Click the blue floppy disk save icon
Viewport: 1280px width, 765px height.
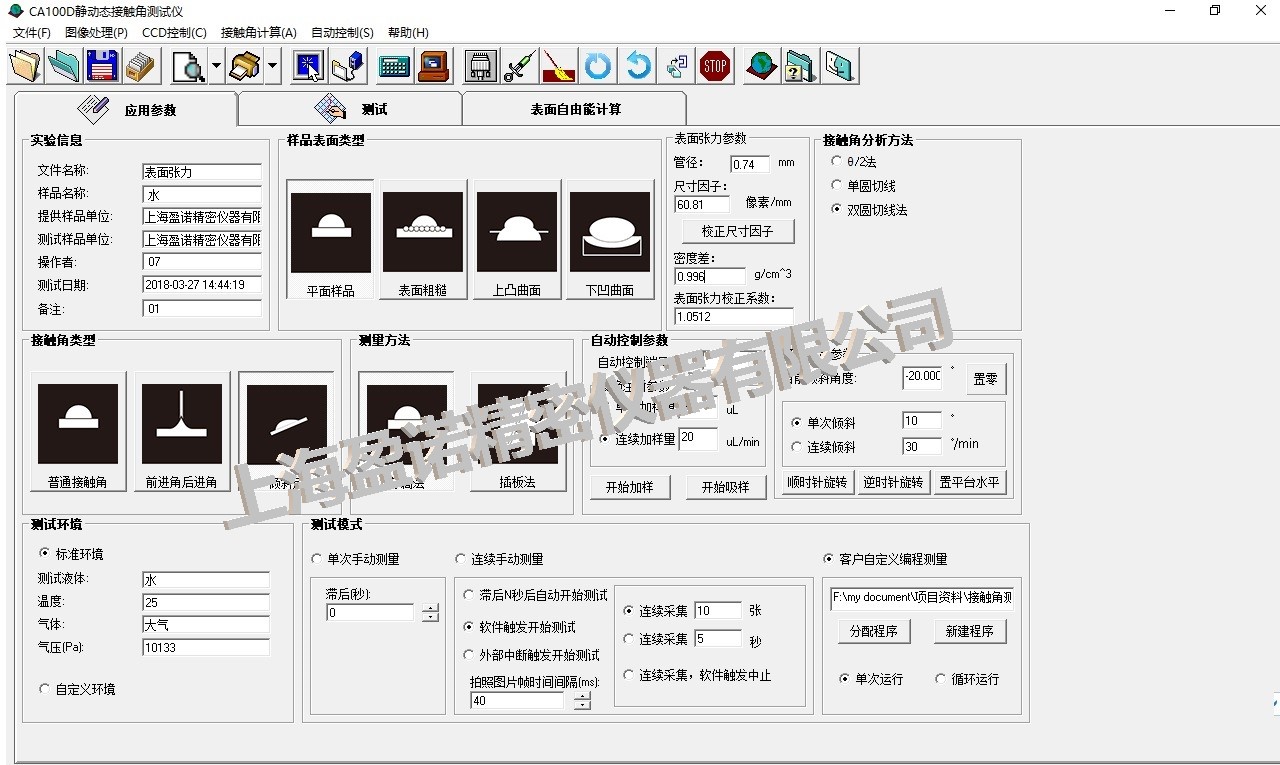click(x=102, y=66)
